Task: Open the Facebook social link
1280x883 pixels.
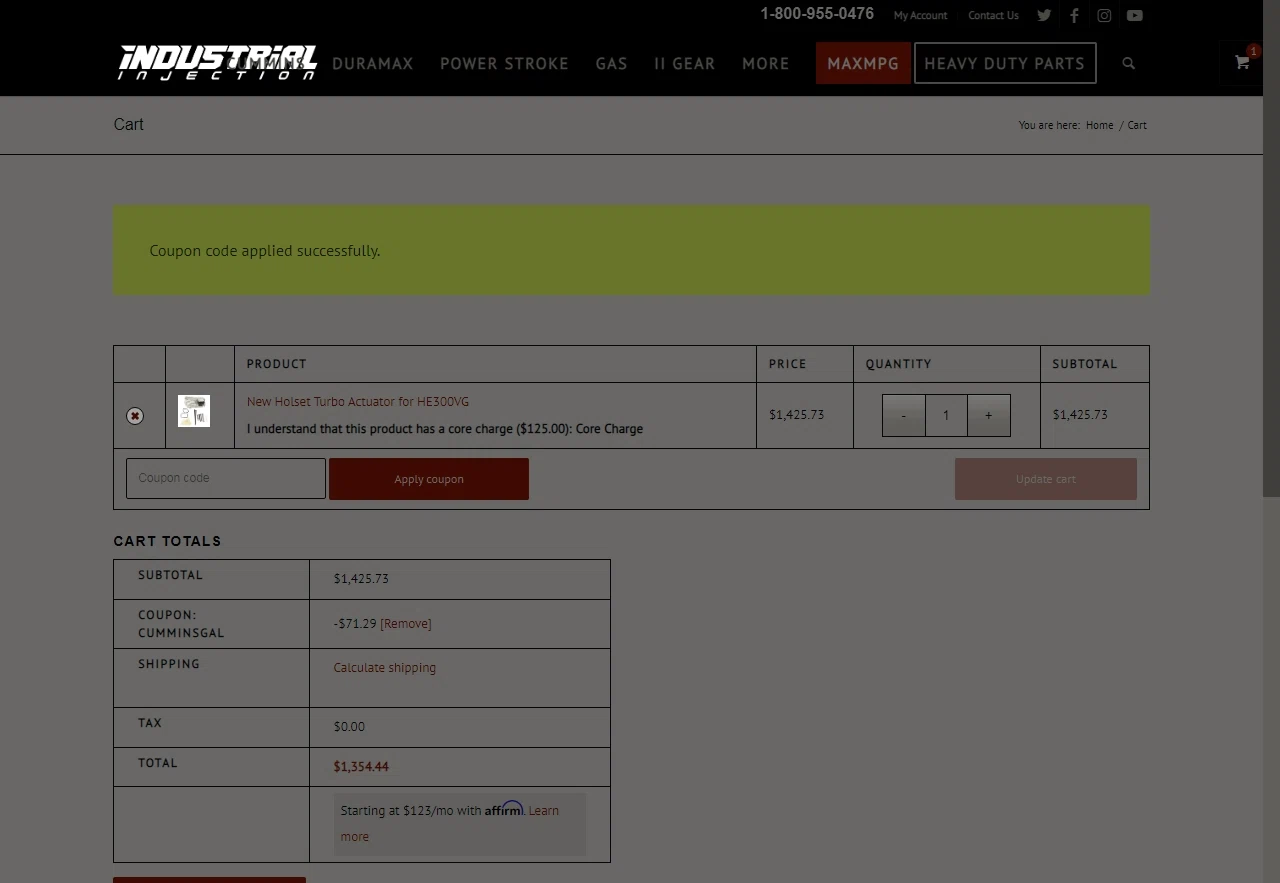Action: (x=1074, y=15)
